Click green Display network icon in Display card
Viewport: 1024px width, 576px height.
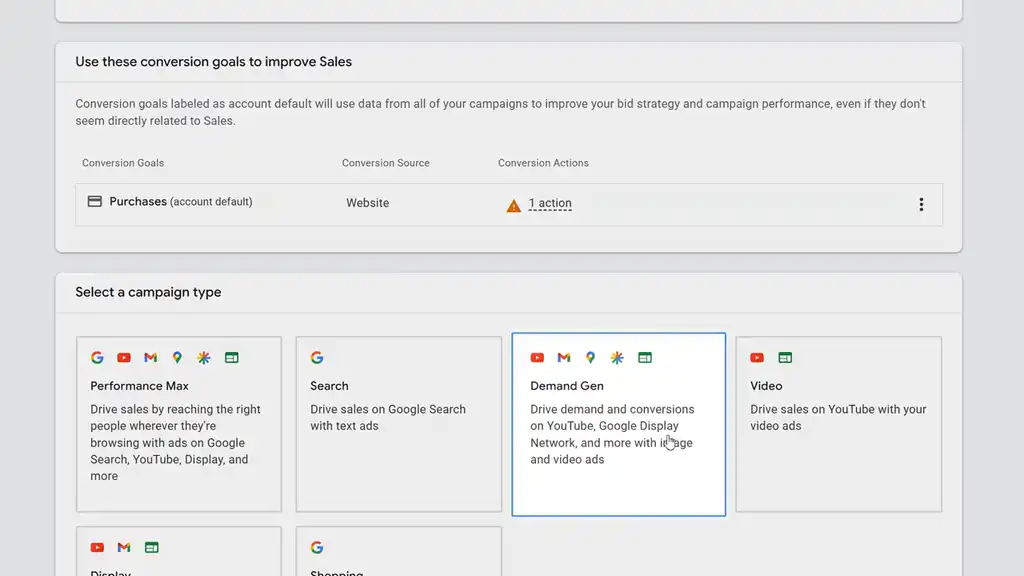click(152, 547)
